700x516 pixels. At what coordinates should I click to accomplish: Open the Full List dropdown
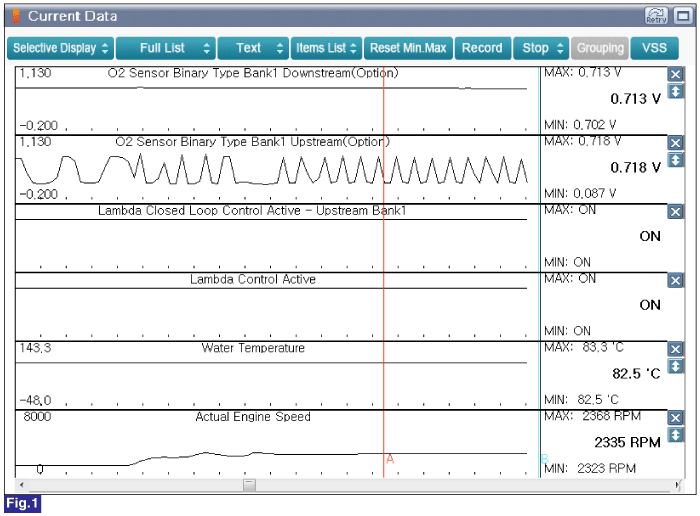tap(166, 48)
